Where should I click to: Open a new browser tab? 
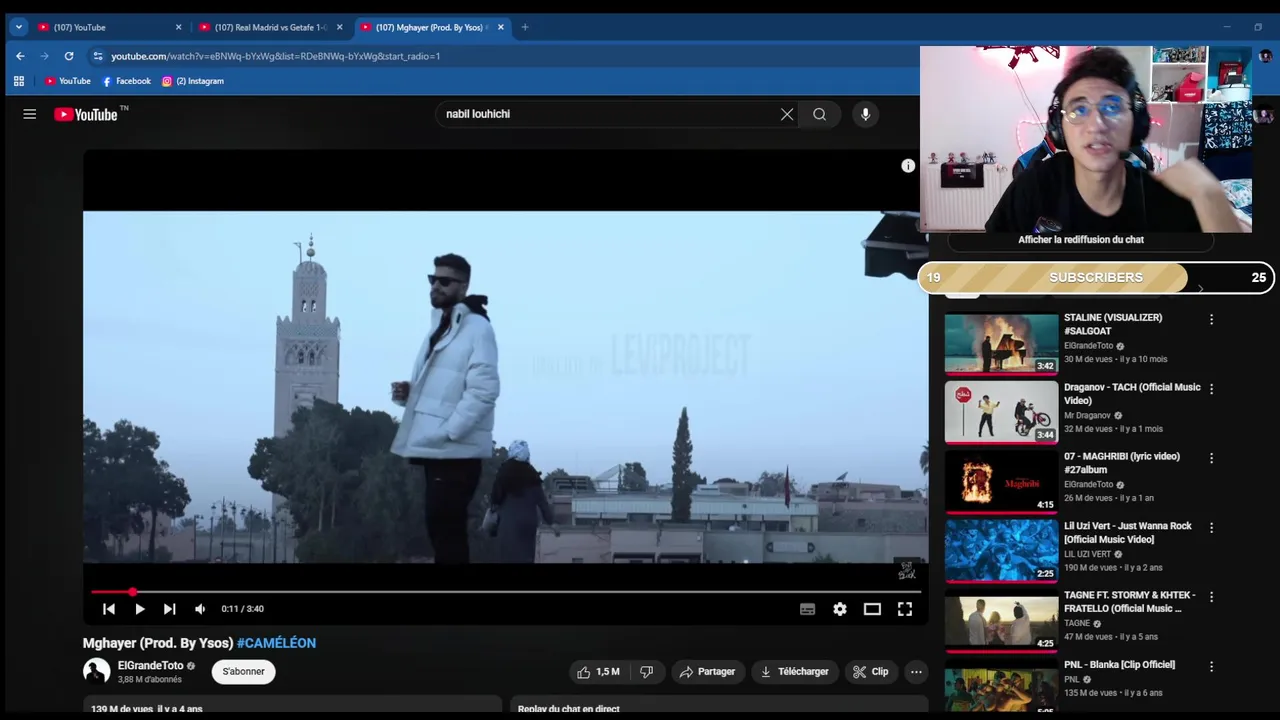coord(525,27)
